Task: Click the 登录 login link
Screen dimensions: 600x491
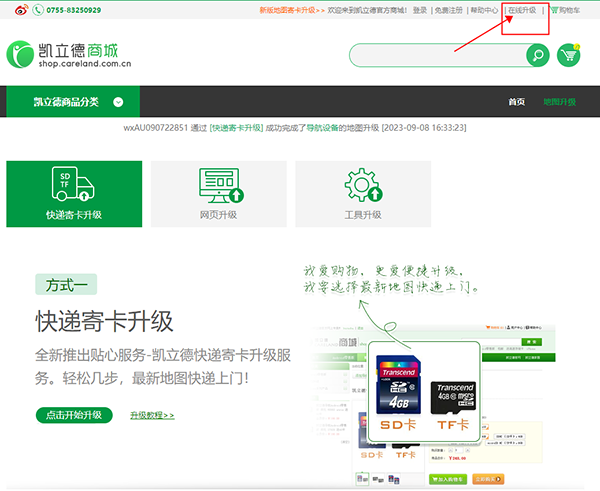Action: 420,10
